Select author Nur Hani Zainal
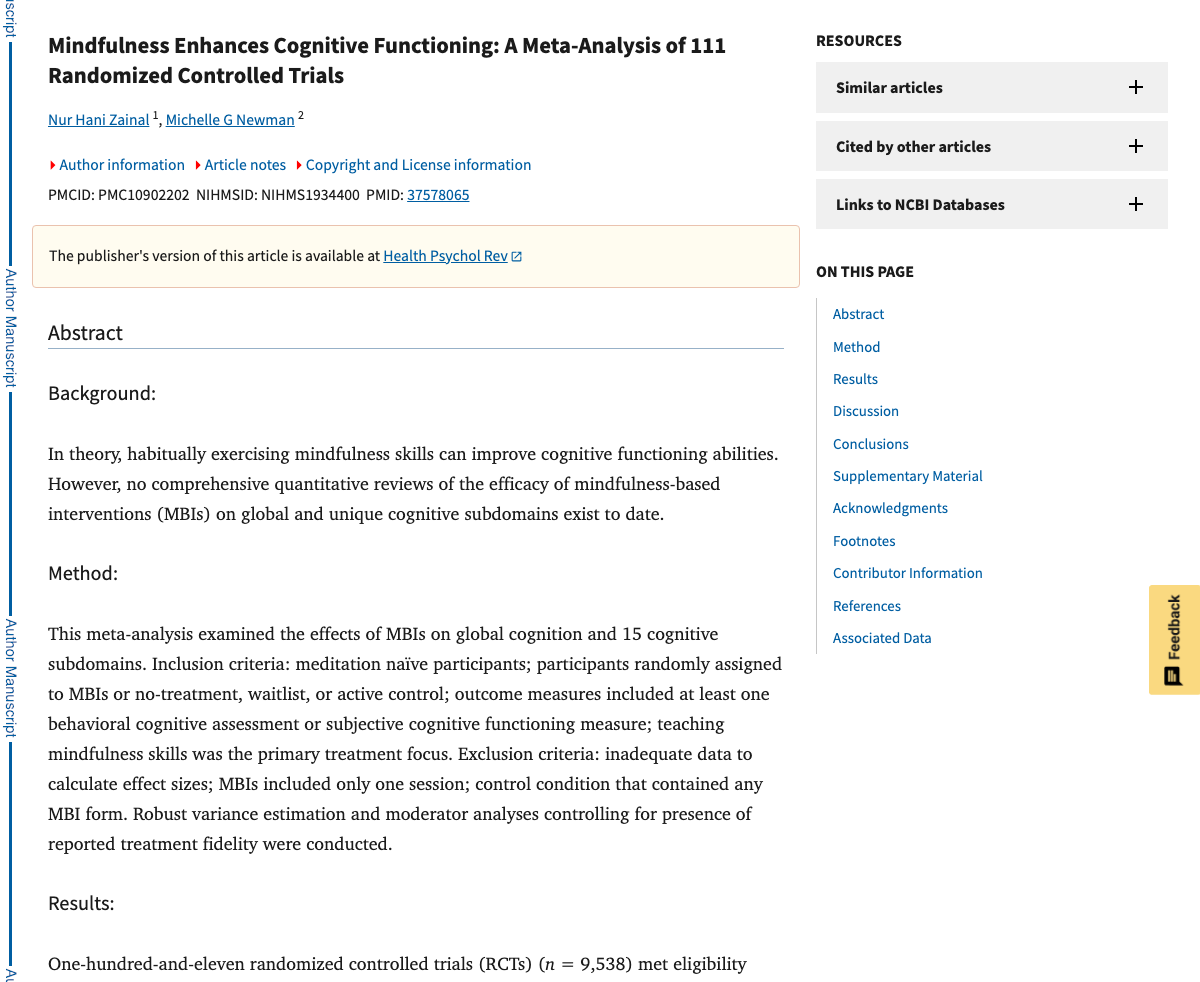The height and width of the screenshot is (982, 1200). (x=98, y=119)
